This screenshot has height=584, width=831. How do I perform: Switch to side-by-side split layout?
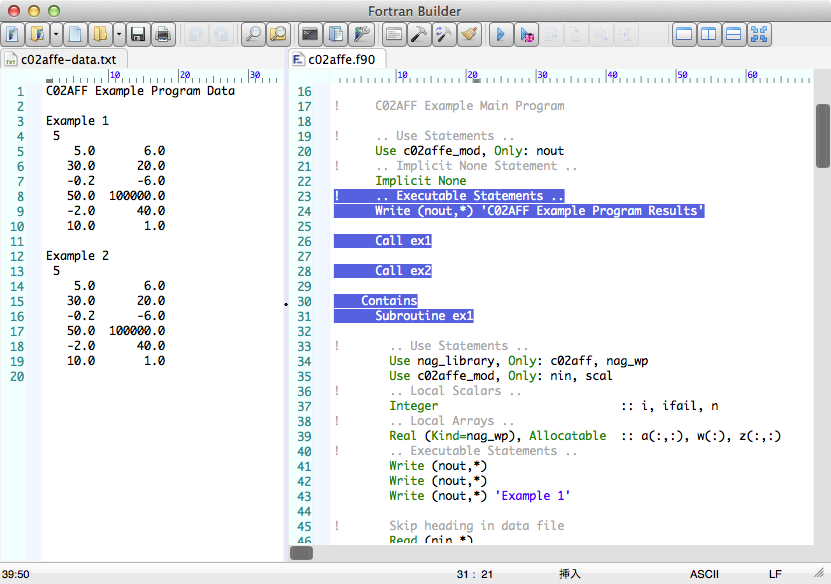click(x=709, y=35)
